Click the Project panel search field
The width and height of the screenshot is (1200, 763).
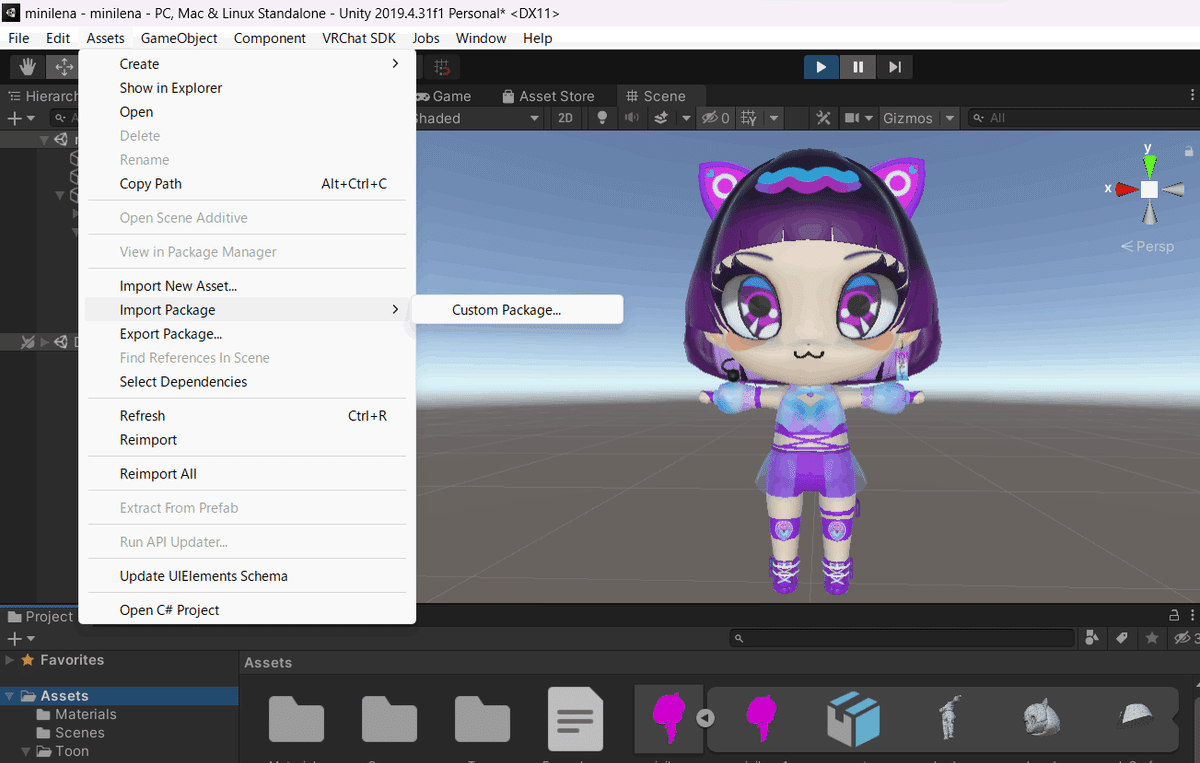pos(903,638)
